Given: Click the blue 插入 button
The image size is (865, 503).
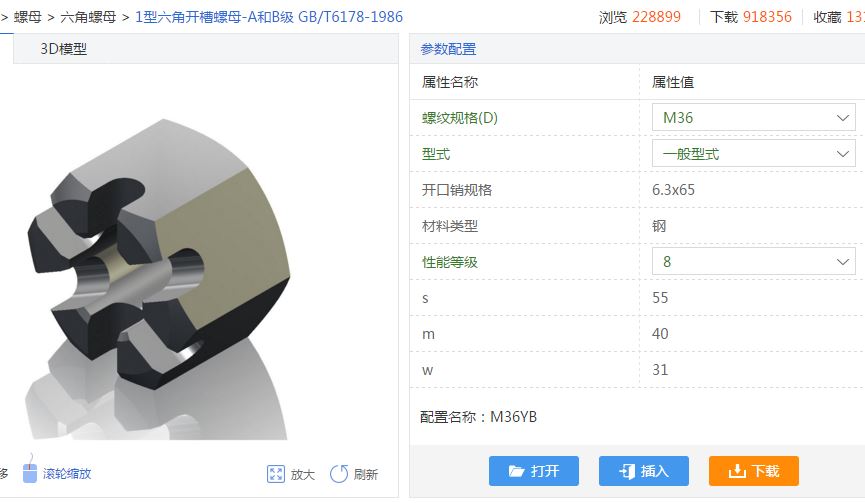Looking at the screenshot, I should click(644, 471).
